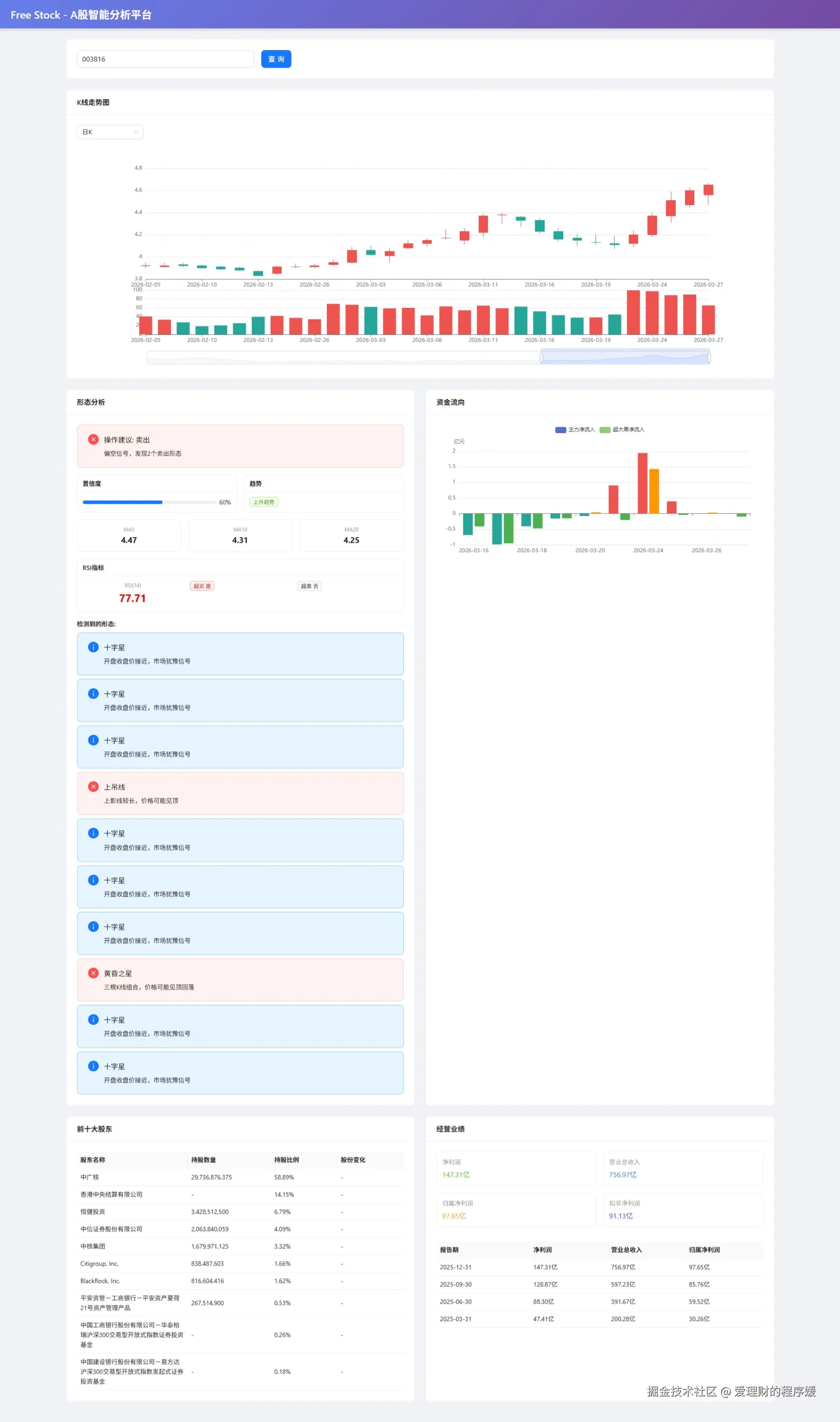Click the 391.67亿 revenue cell
The image size is (840, 1422).
pos(623,1302)
